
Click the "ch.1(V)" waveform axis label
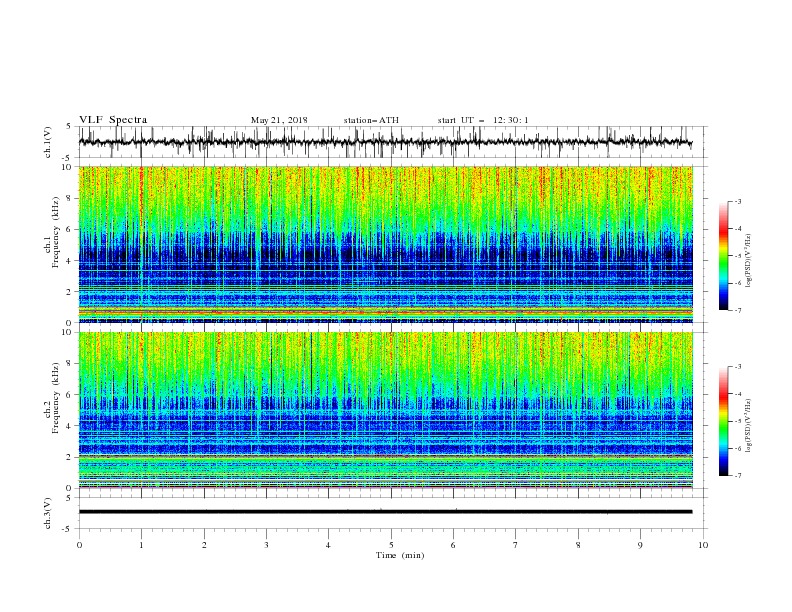click(x=48, y=142)
